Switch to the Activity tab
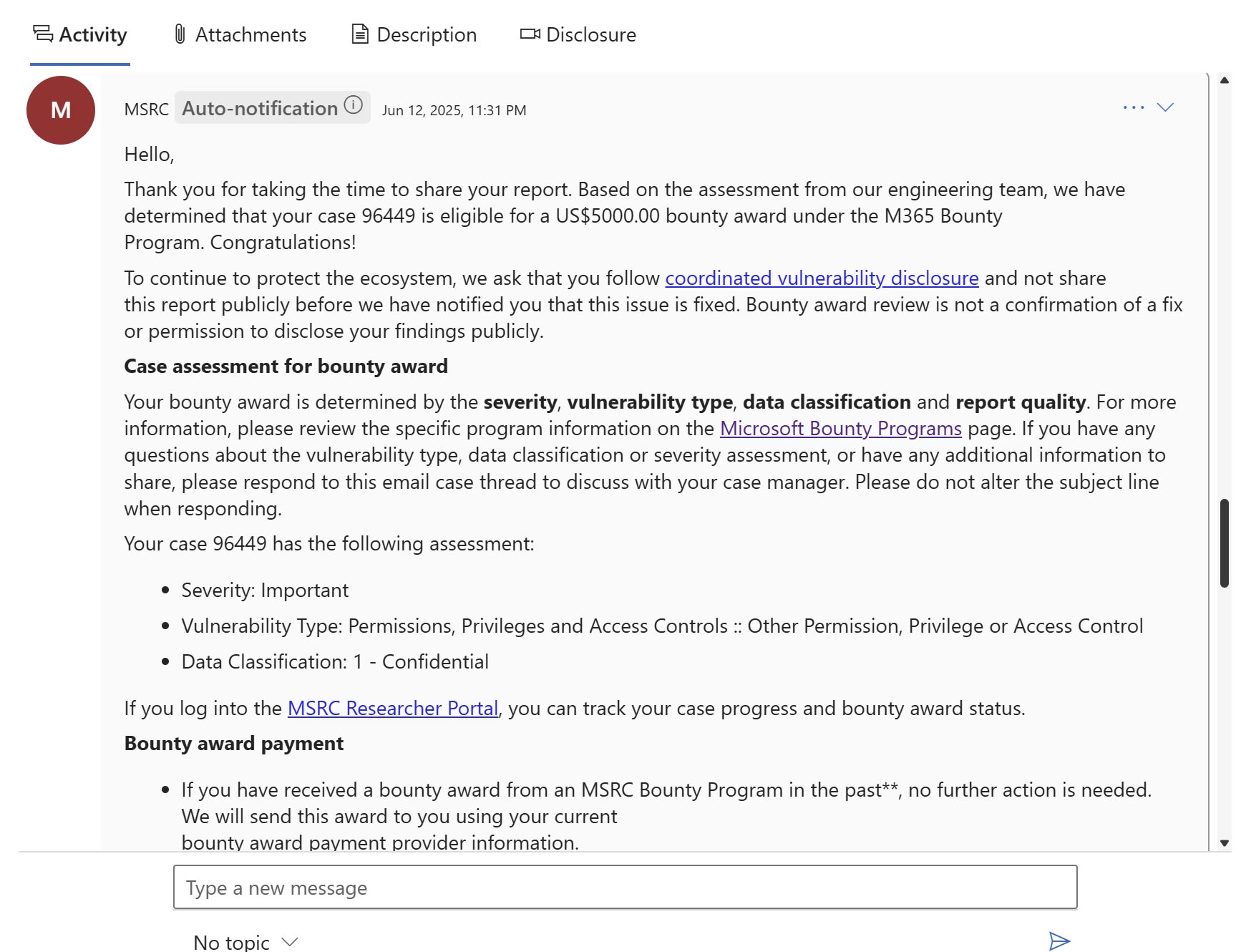 79,34
